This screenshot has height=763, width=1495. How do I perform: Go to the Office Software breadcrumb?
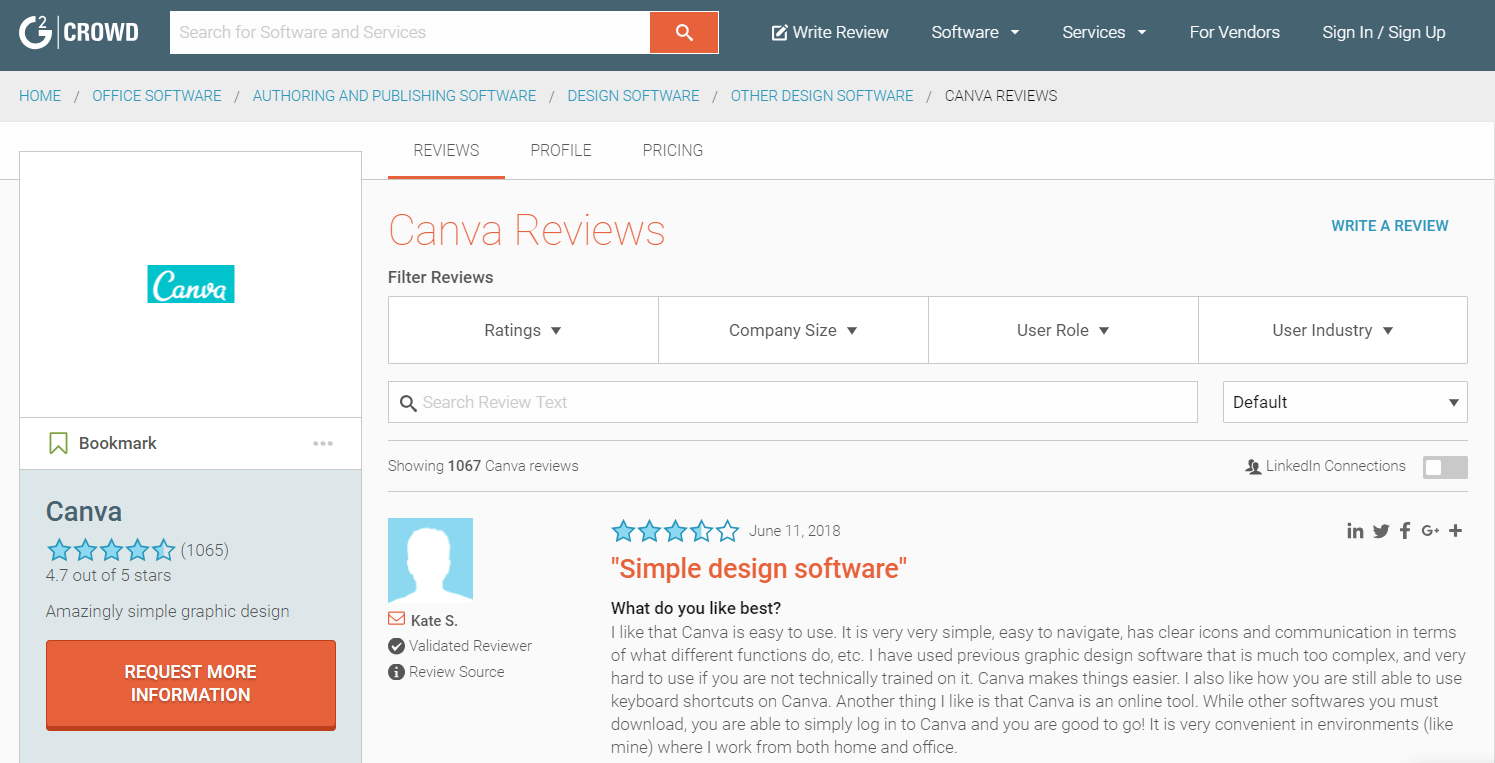157,96
